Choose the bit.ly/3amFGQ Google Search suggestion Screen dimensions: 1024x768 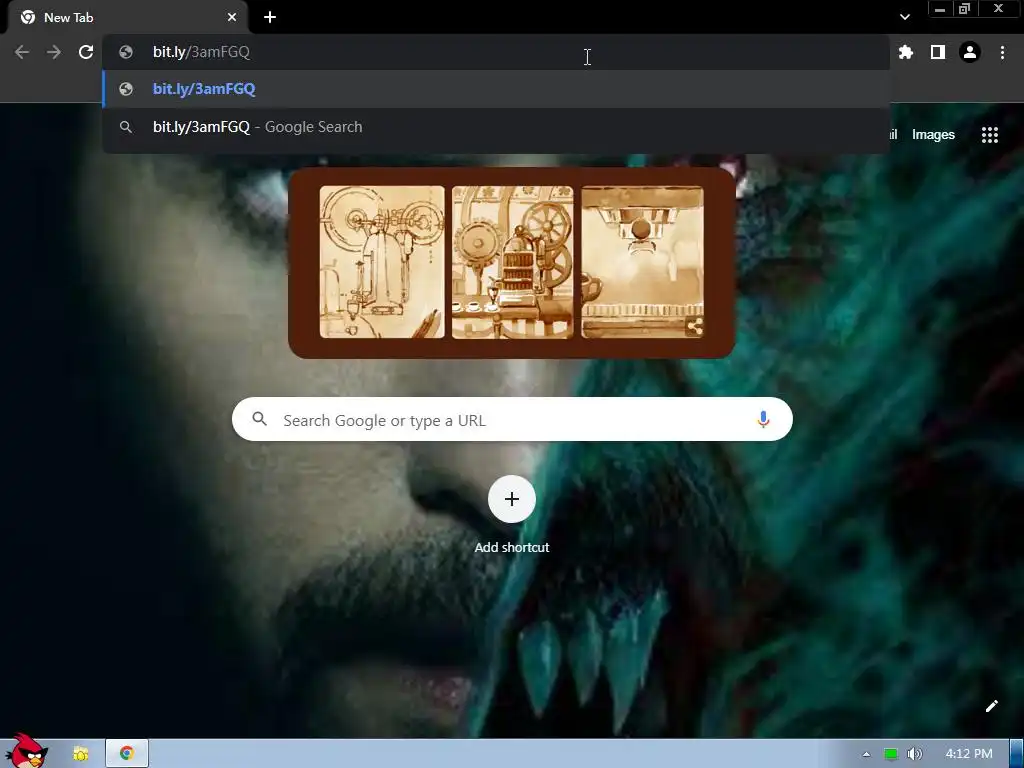click(496, 127)
